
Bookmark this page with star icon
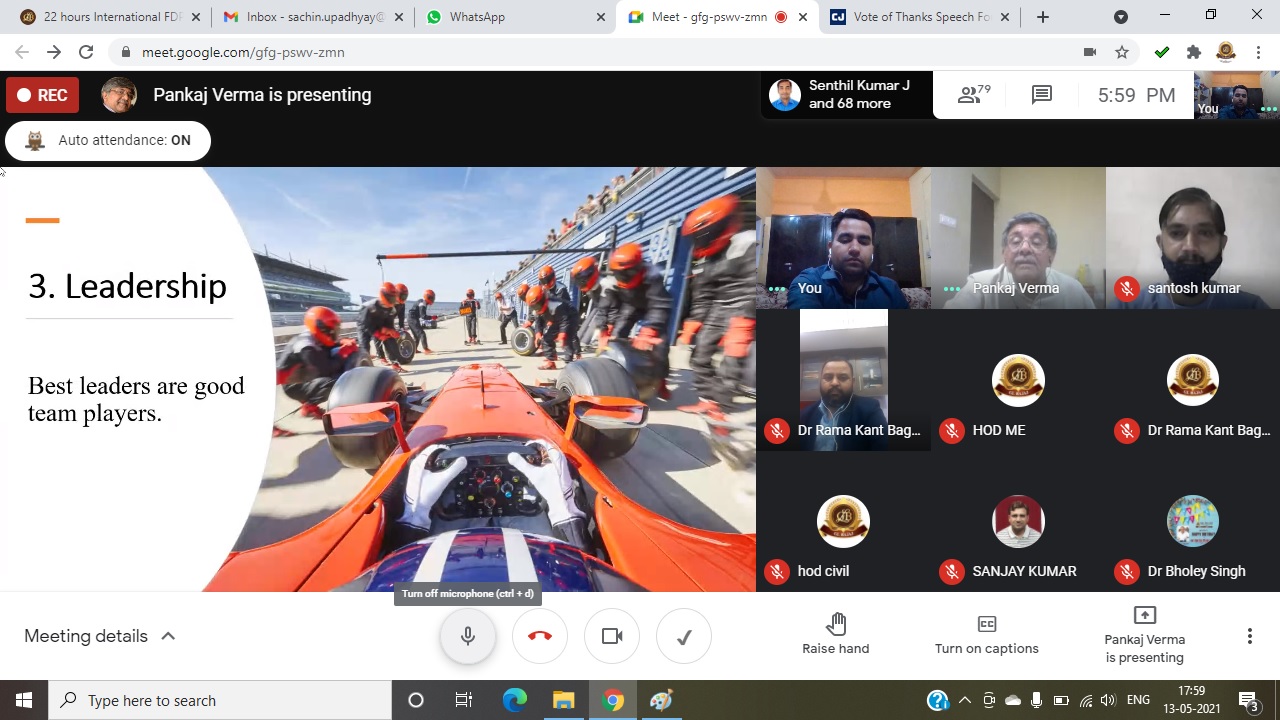pyautogui.click(x=1122, y=52)
